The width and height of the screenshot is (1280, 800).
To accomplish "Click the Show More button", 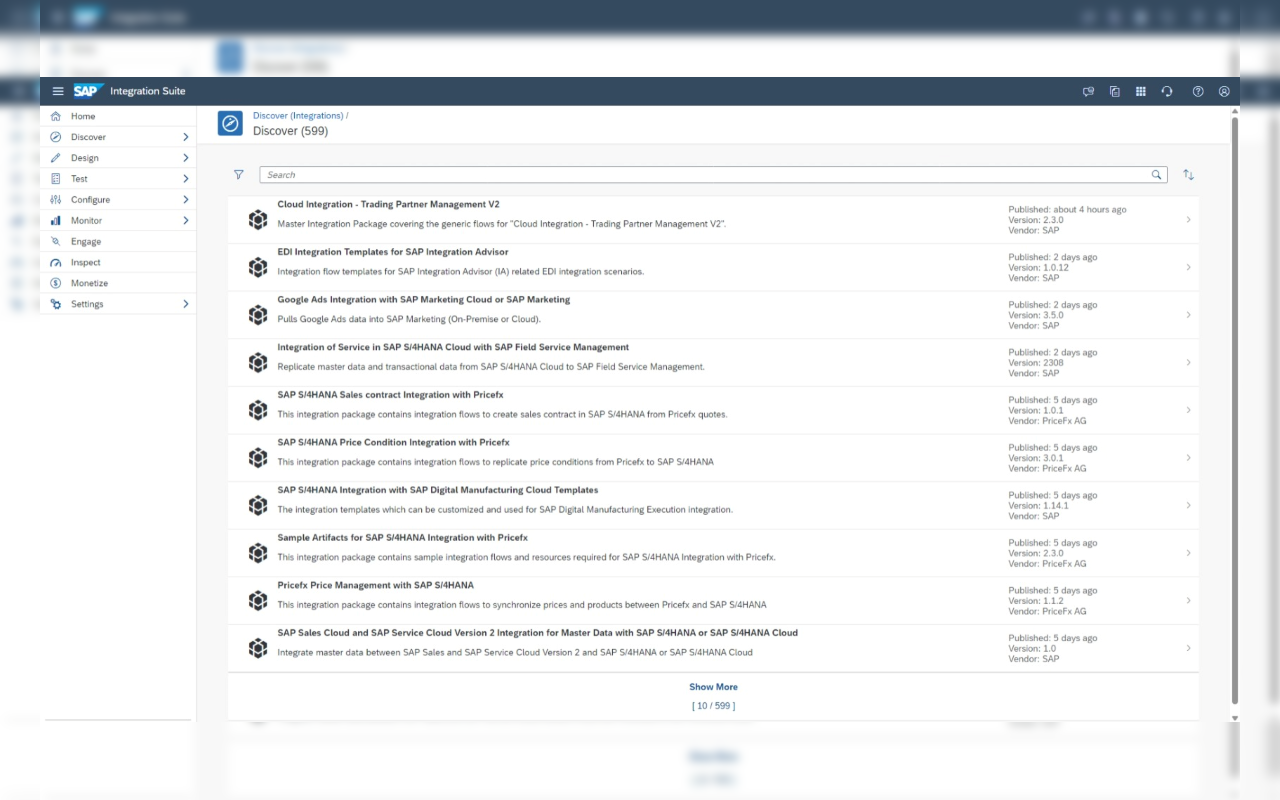I will click(713, 687).
